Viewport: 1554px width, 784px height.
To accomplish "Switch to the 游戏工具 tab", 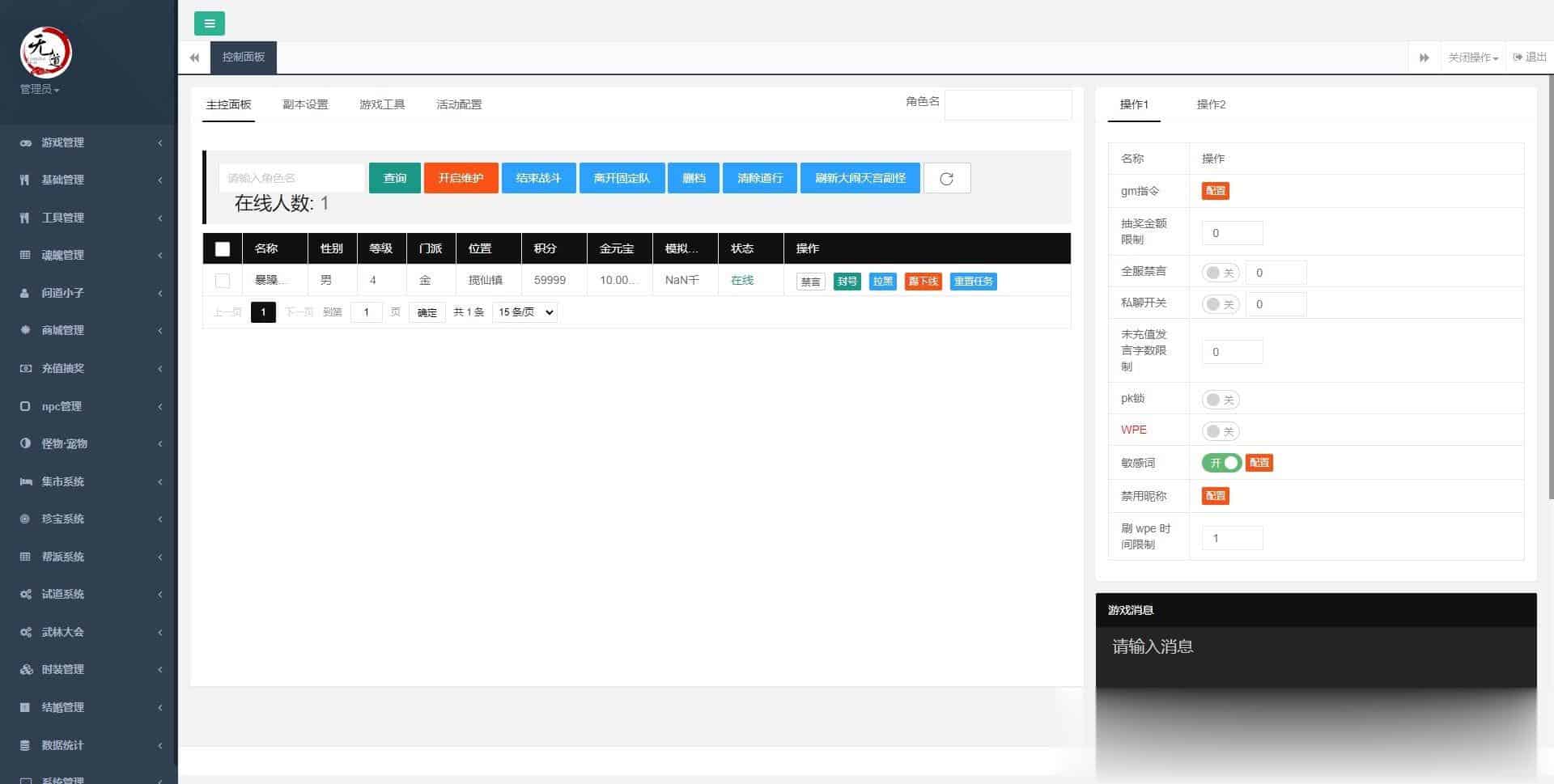I will (382, 104).
